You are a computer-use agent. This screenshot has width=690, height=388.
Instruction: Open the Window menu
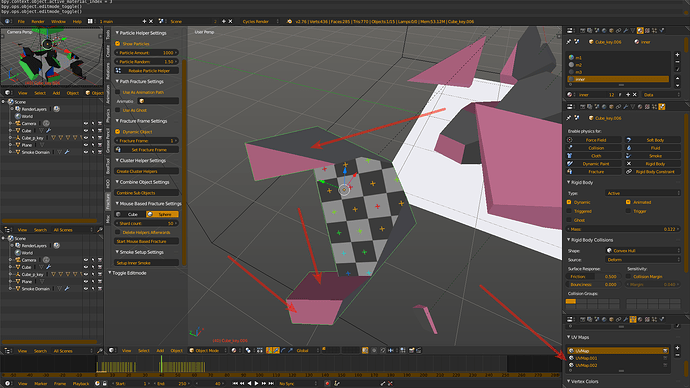[x=58, y=21]
